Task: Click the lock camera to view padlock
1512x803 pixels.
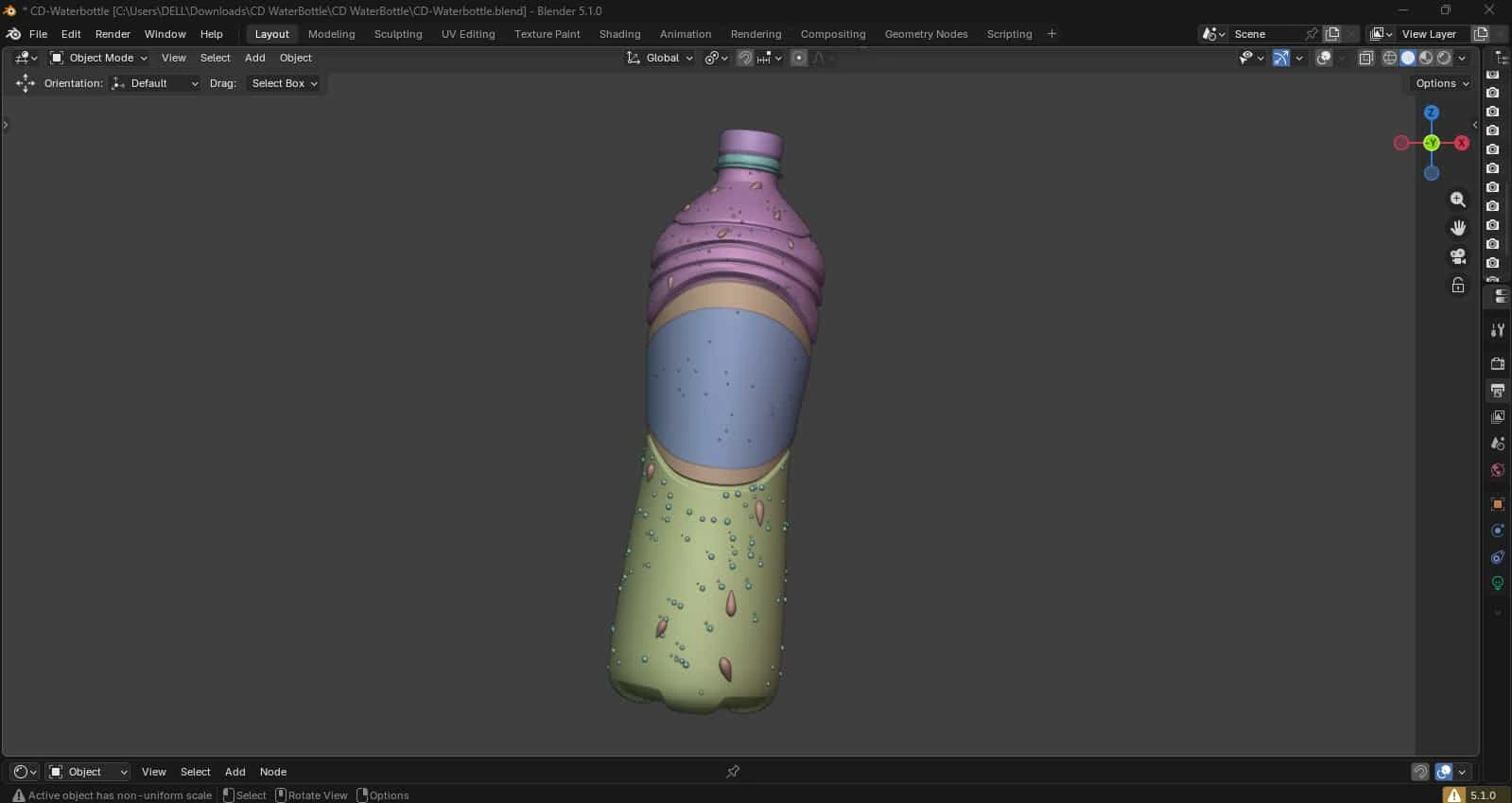Action: tap(1458, 285)
